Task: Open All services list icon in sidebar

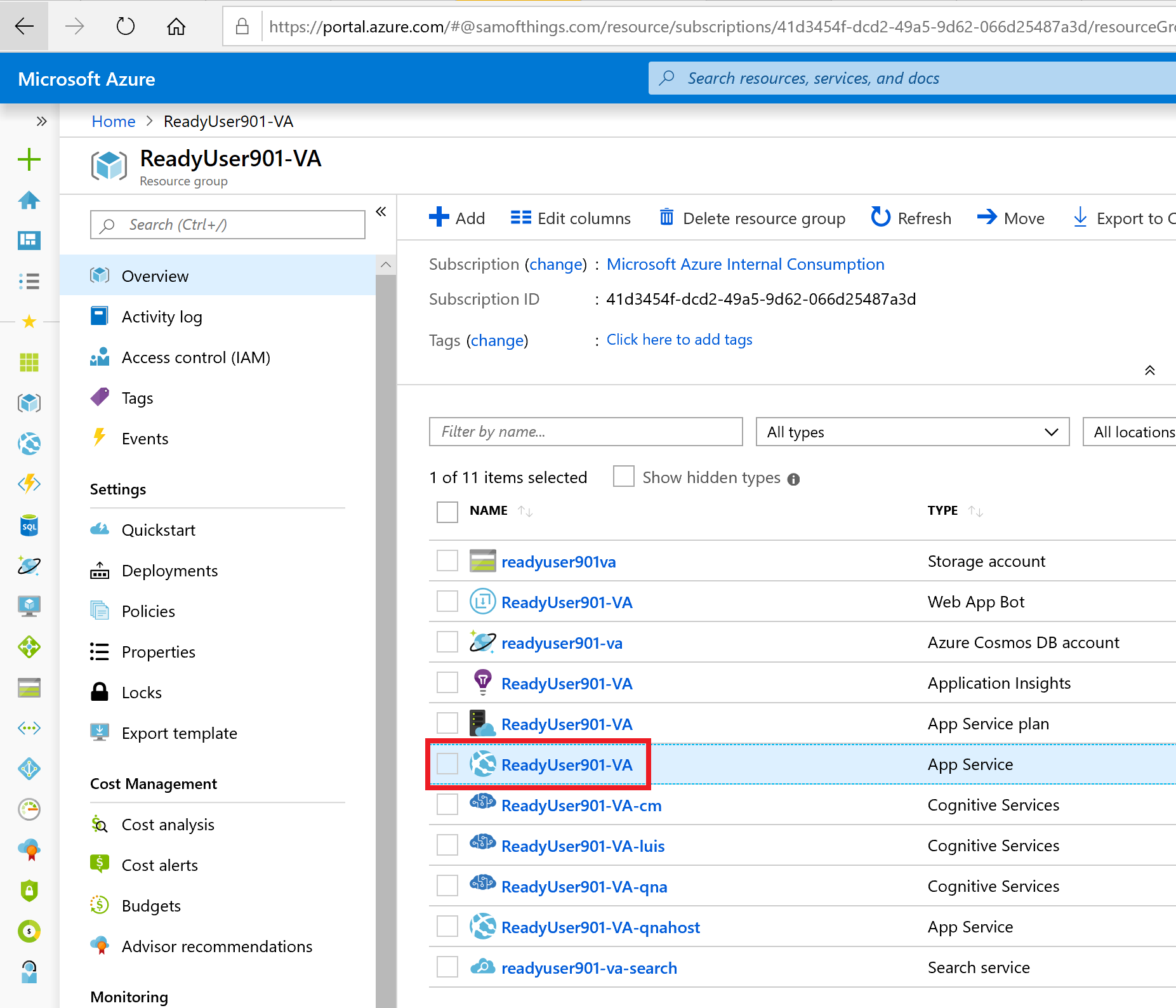Action: click(x=29, y=281)
